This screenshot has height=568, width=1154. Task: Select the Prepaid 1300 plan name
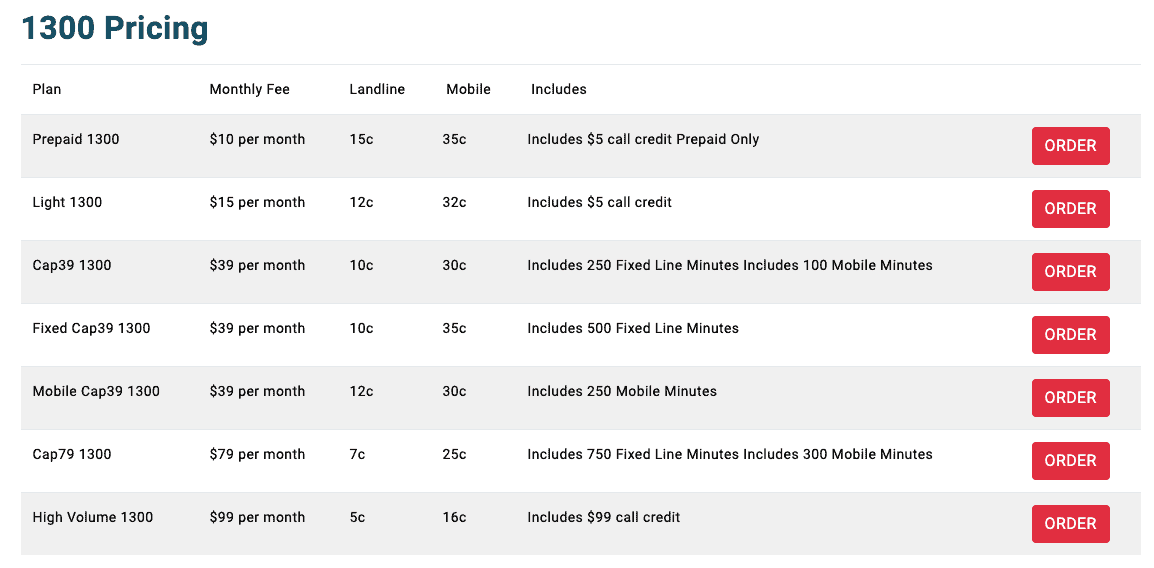pos(76,139)
